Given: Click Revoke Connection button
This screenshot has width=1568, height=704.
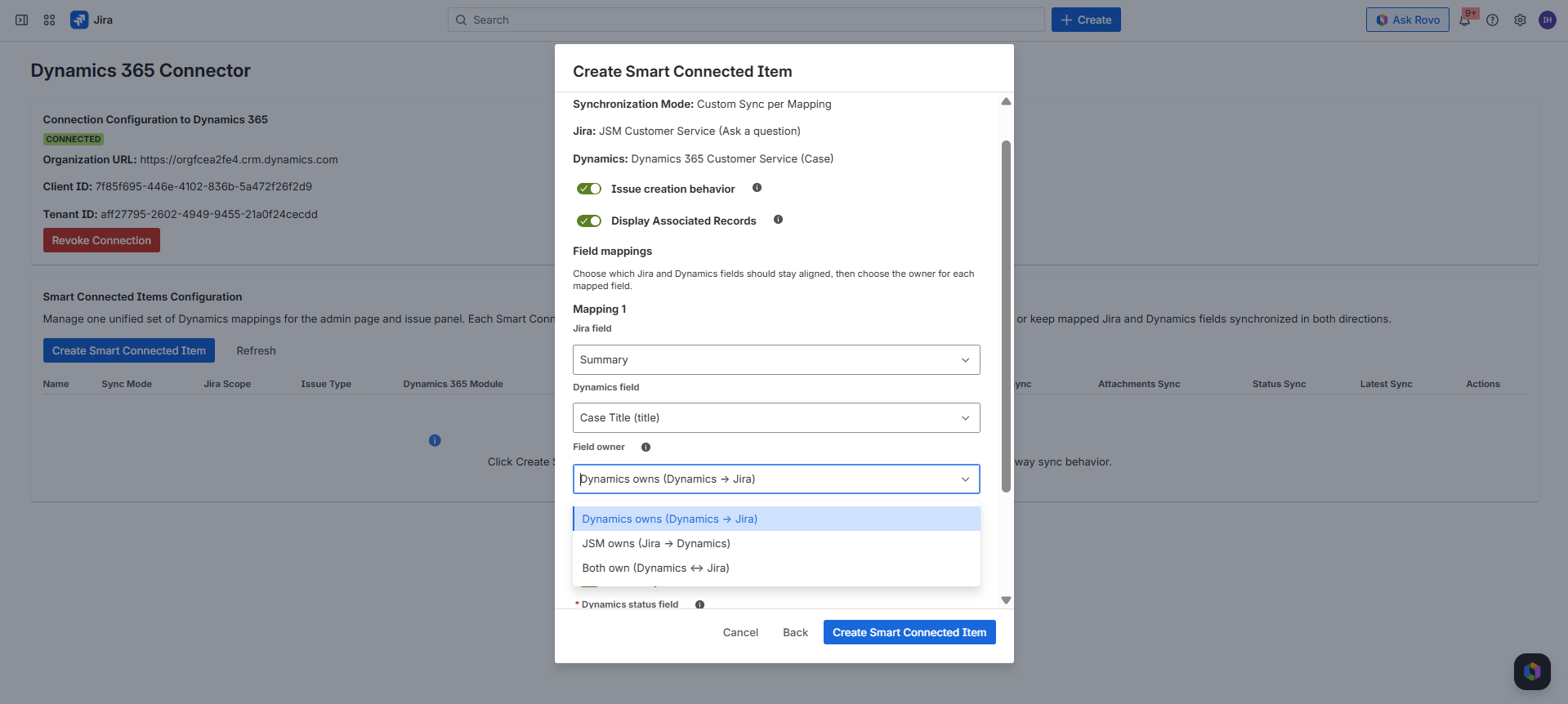Looking at the screenshot, I should tap(101, 240).
